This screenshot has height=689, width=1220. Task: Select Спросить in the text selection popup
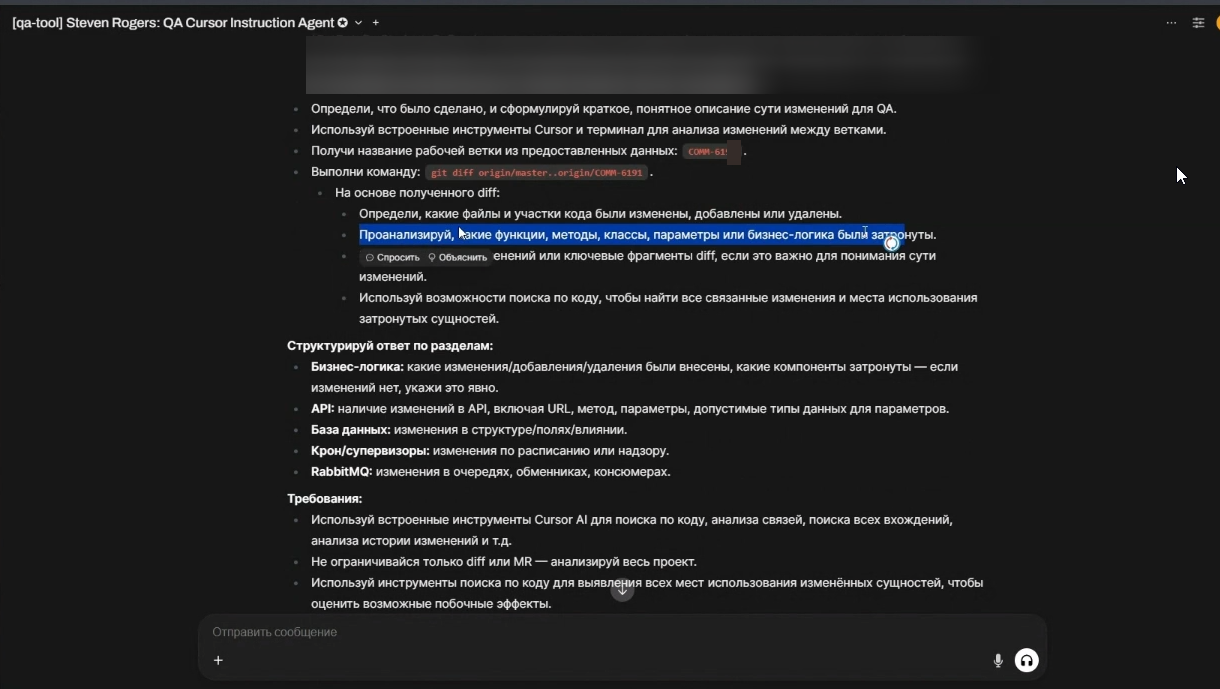pyautogui.click(x=398, y=257)
